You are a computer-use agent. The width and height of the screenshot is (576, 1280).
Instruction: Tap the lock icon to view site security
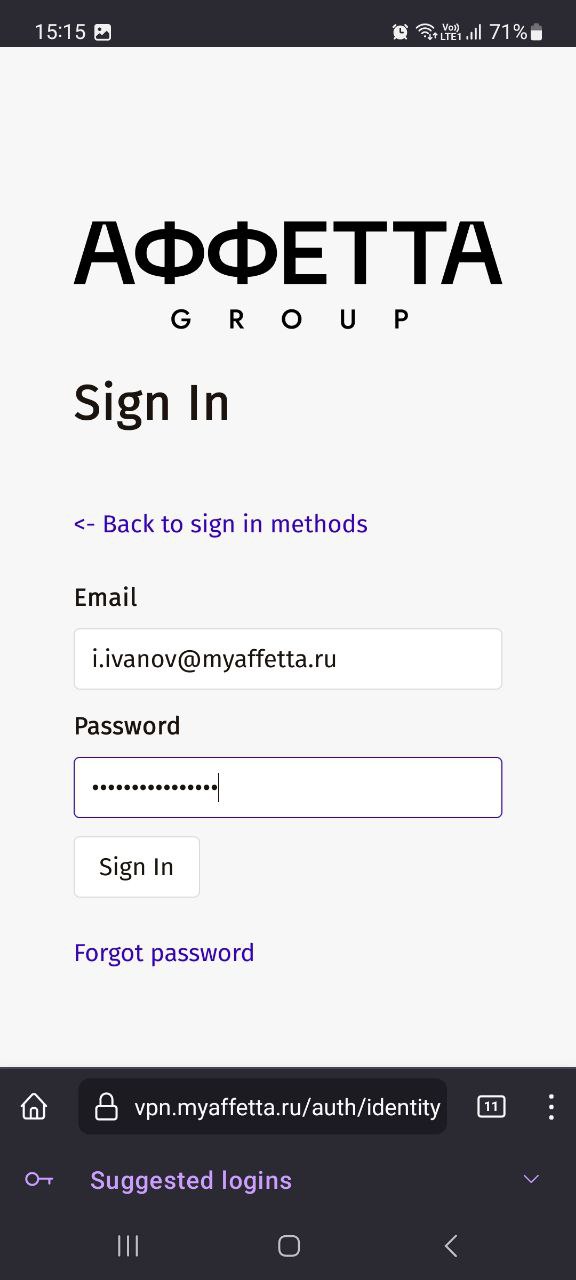click(x=106, y=1106)
